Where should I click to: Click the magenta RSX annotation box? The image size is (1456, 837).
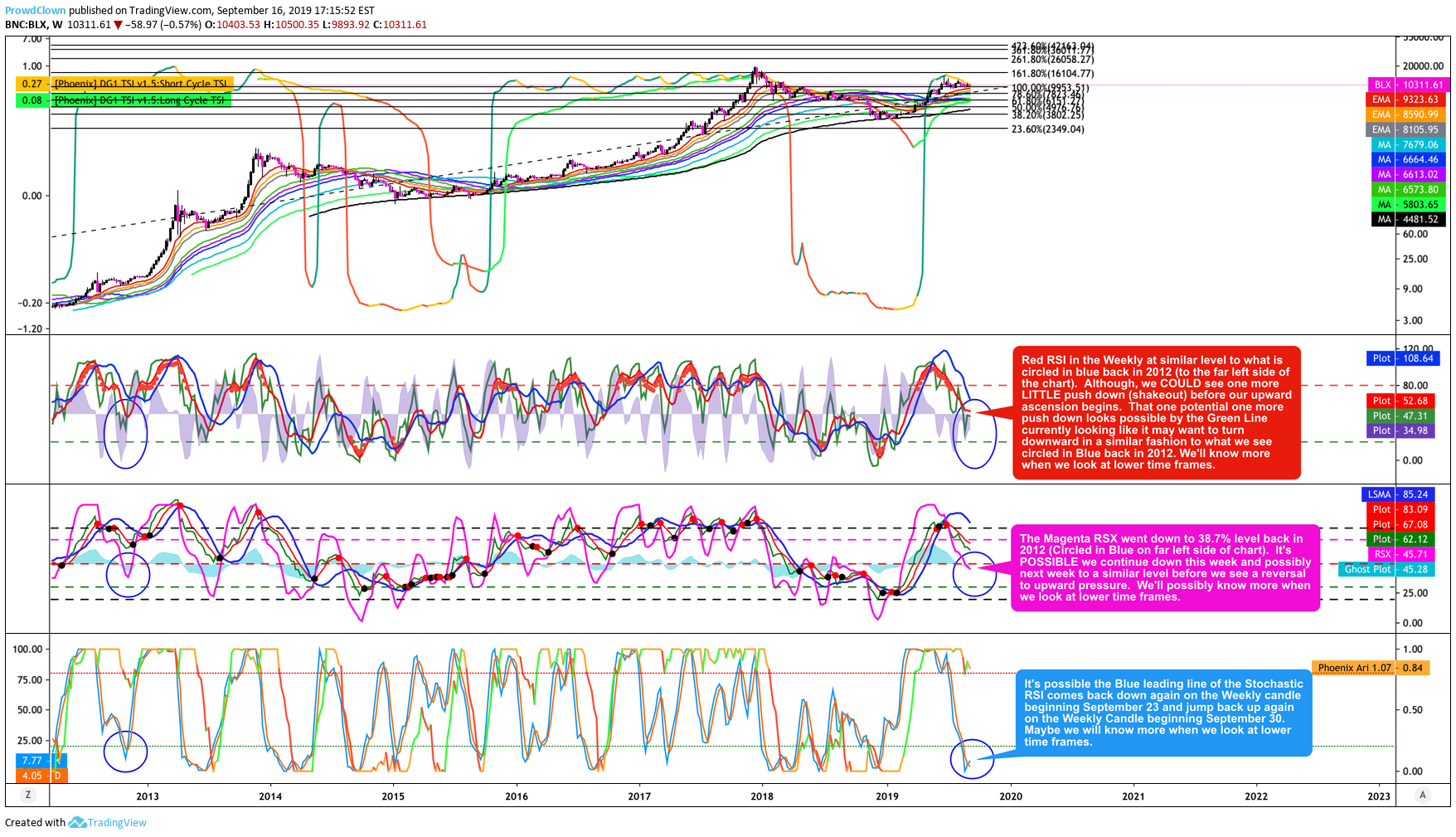click(x=1165, y=567)
